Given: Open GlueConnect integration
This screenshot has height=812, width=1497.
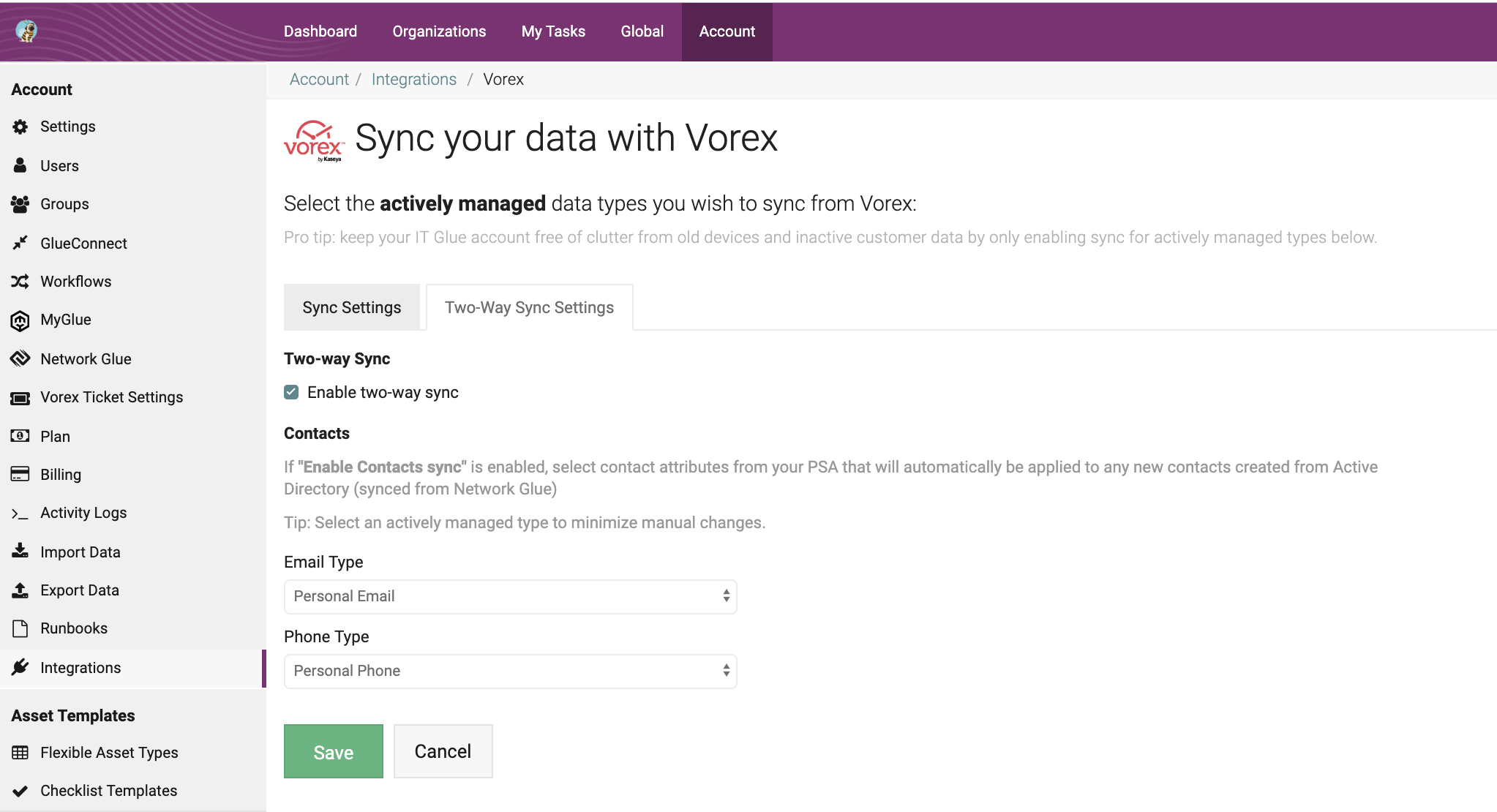Looking at the screenshot, I should pyautogui.click(x=84, y=243).
